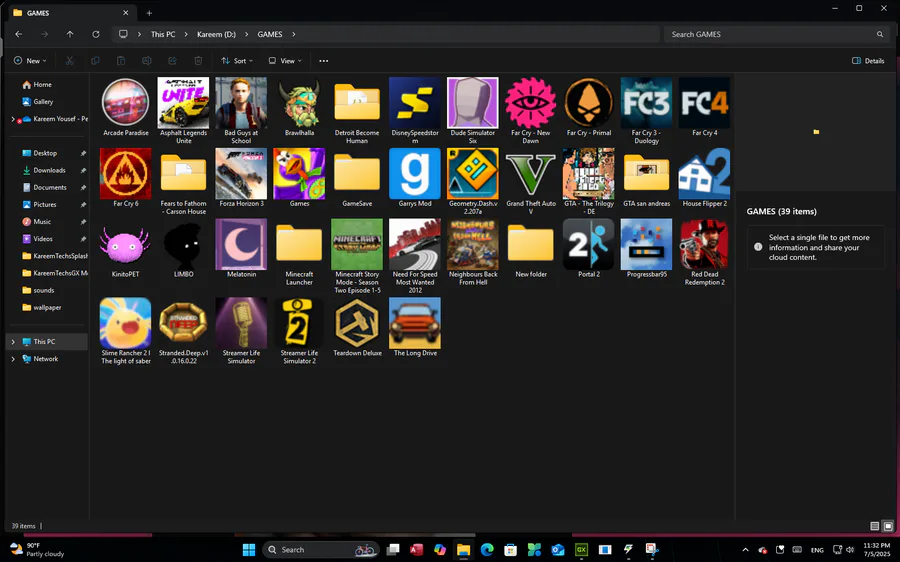Open the wallpaper pinned folder
The height and width of the screenshot is (562, 900).
coord(47,308)
